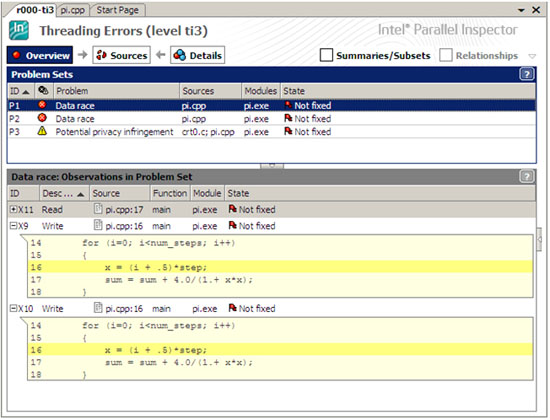Click the Function column header
This screenshot has height=420, width=550.
(x=170, y=193)
